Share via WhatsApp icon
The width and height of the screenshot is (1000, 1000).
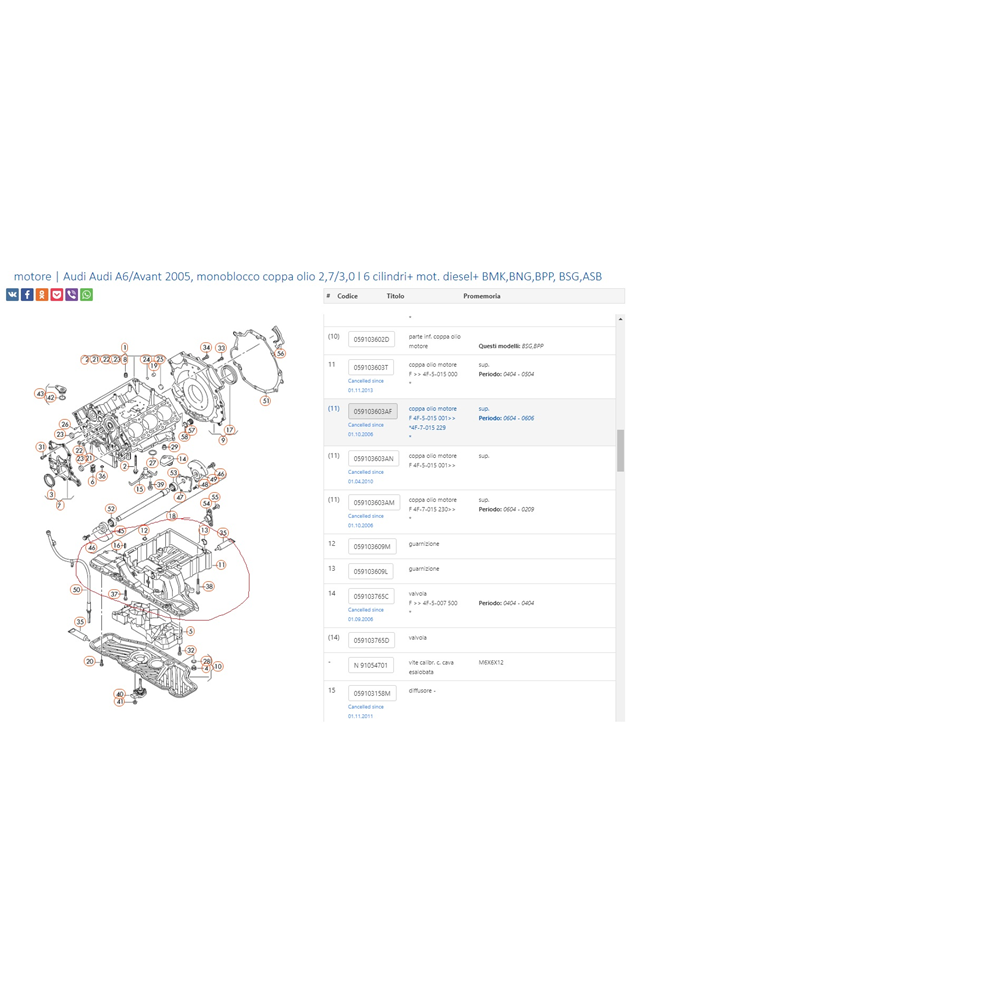click(x=87, y=295)
